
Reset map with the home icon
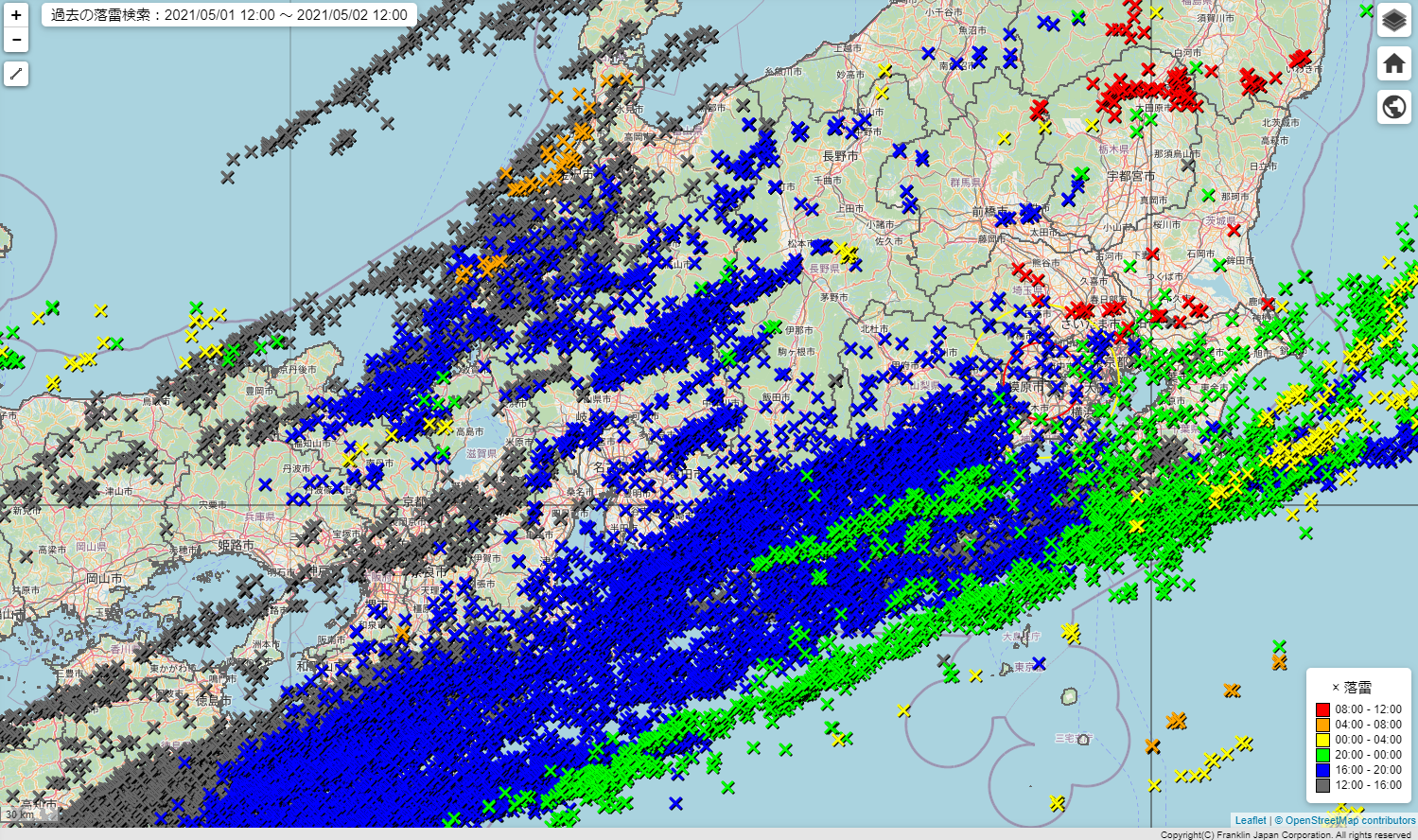coord(1393,63)
